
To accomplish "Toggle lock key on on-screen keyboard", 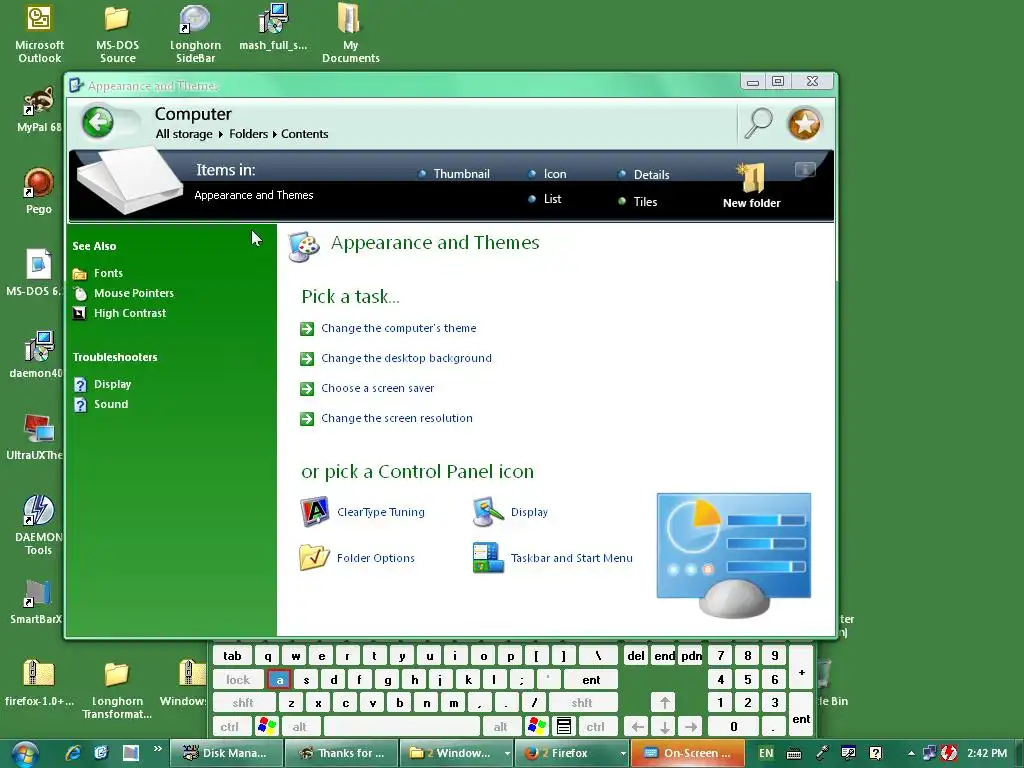I will coord(238,680).
